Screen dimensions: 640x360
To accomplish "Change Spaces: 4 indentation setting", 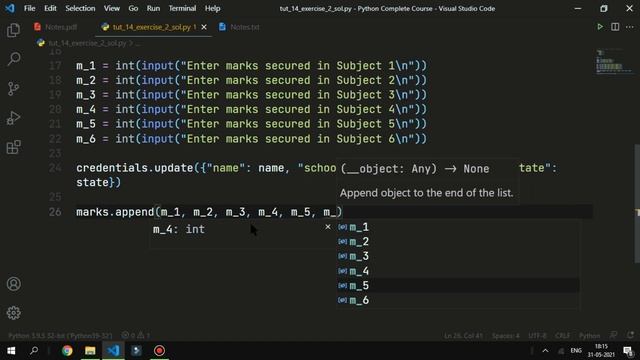I will (x=506, y=336).
